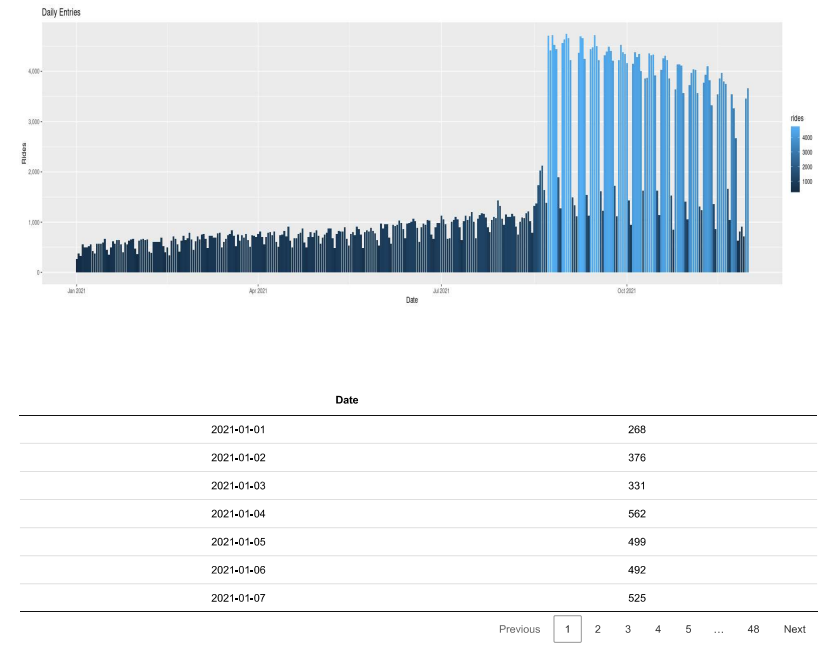Click the rides value 376
Viewport: 834px width, 657px height.
click(x=637, y=458)
